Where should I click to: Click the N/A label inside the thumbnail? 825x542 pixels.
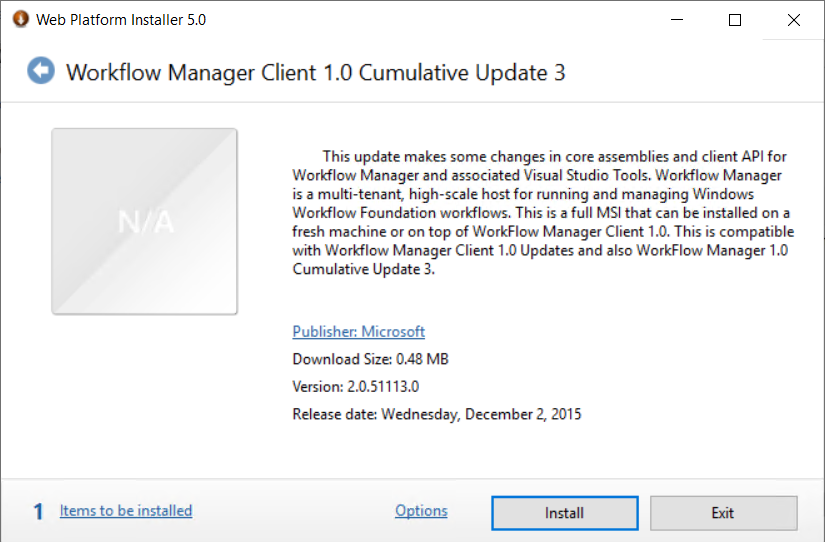coord(146,221)
